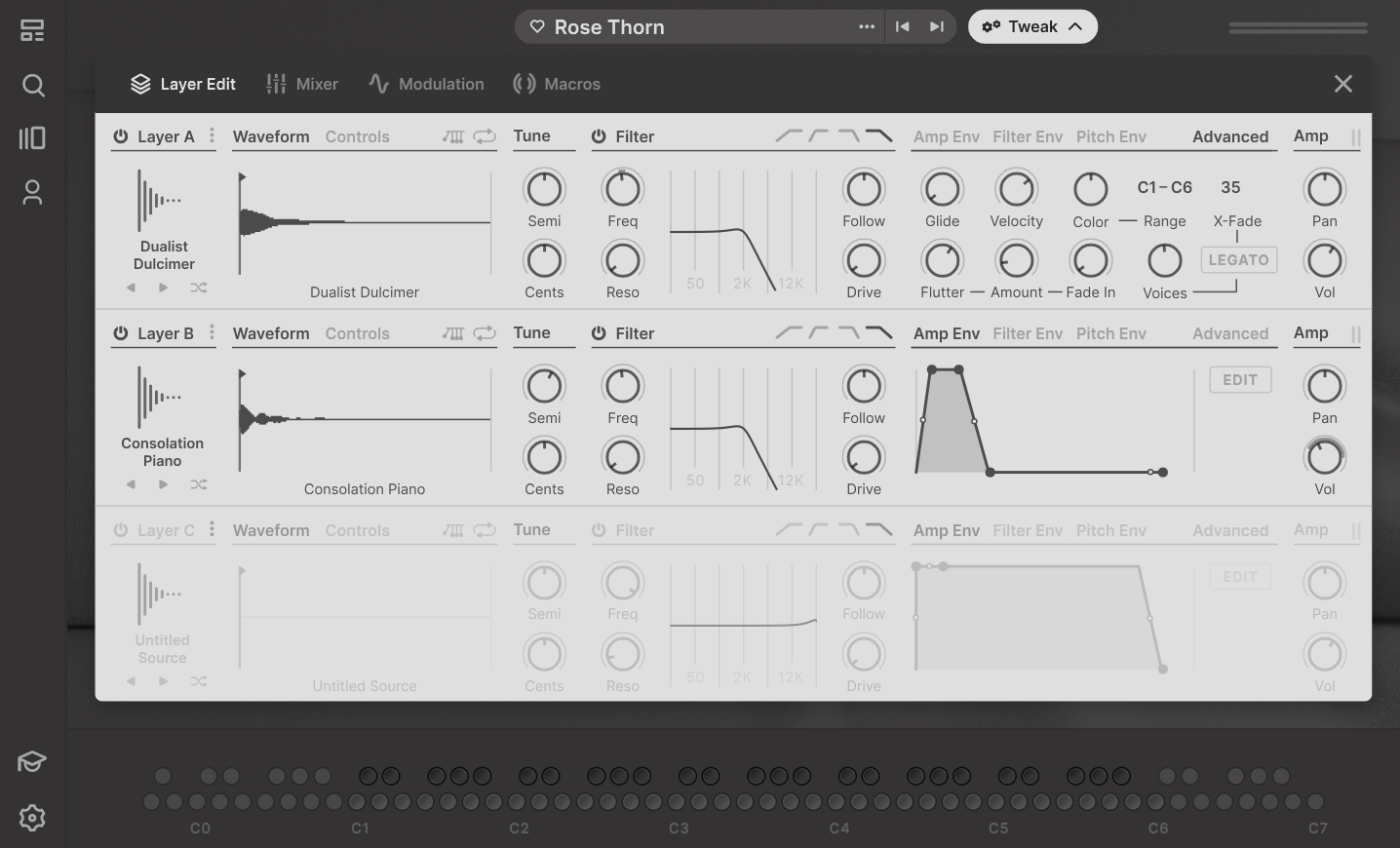The width and height of the screenshot is (1400, 848).
Task: Open Layer A three-dot options menu
Action: [x=212, y=136]
